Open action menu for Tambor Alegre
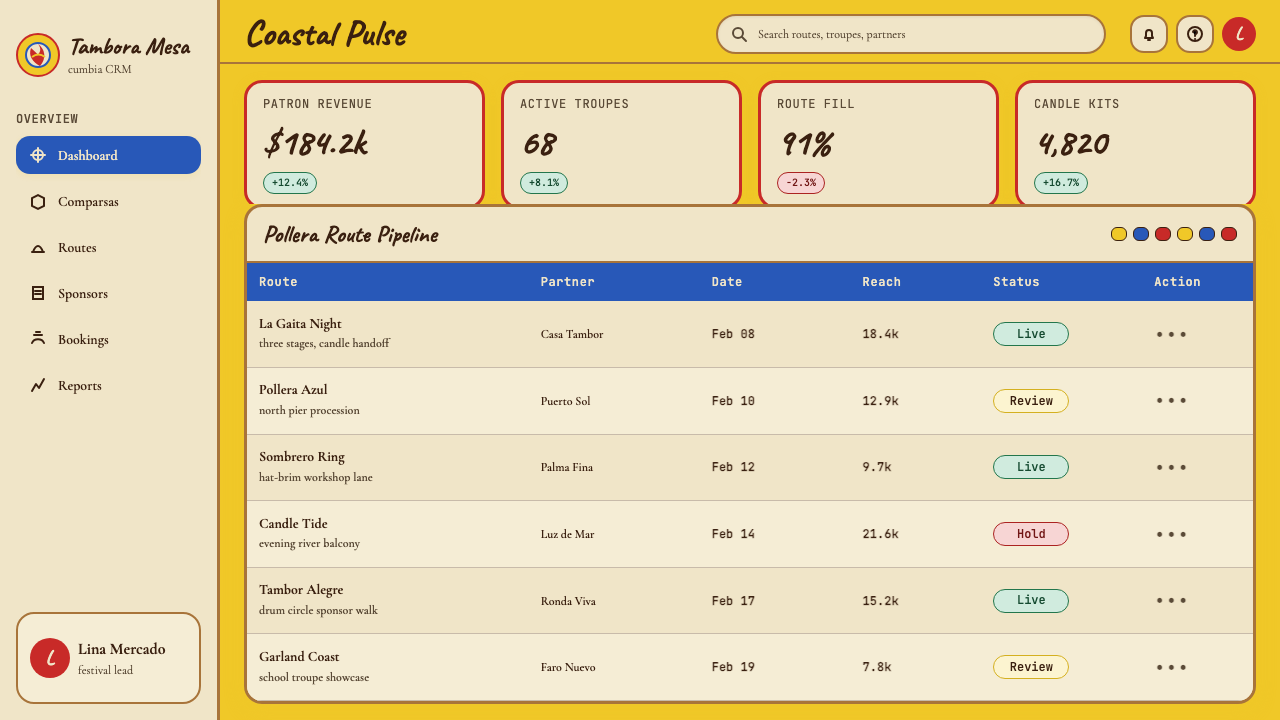 [1171, 600]
